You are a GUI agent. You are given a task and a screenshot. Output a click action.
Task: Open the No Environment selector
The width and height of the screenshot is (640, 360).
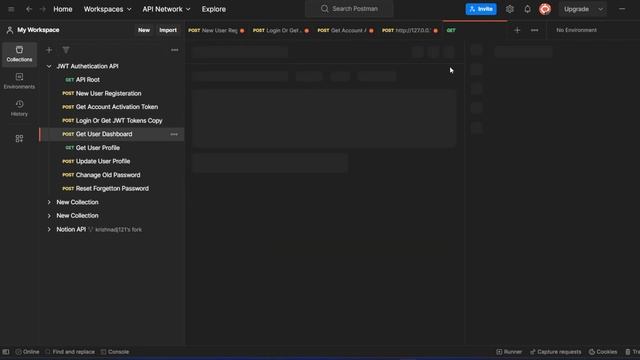(x=576, y=30)
